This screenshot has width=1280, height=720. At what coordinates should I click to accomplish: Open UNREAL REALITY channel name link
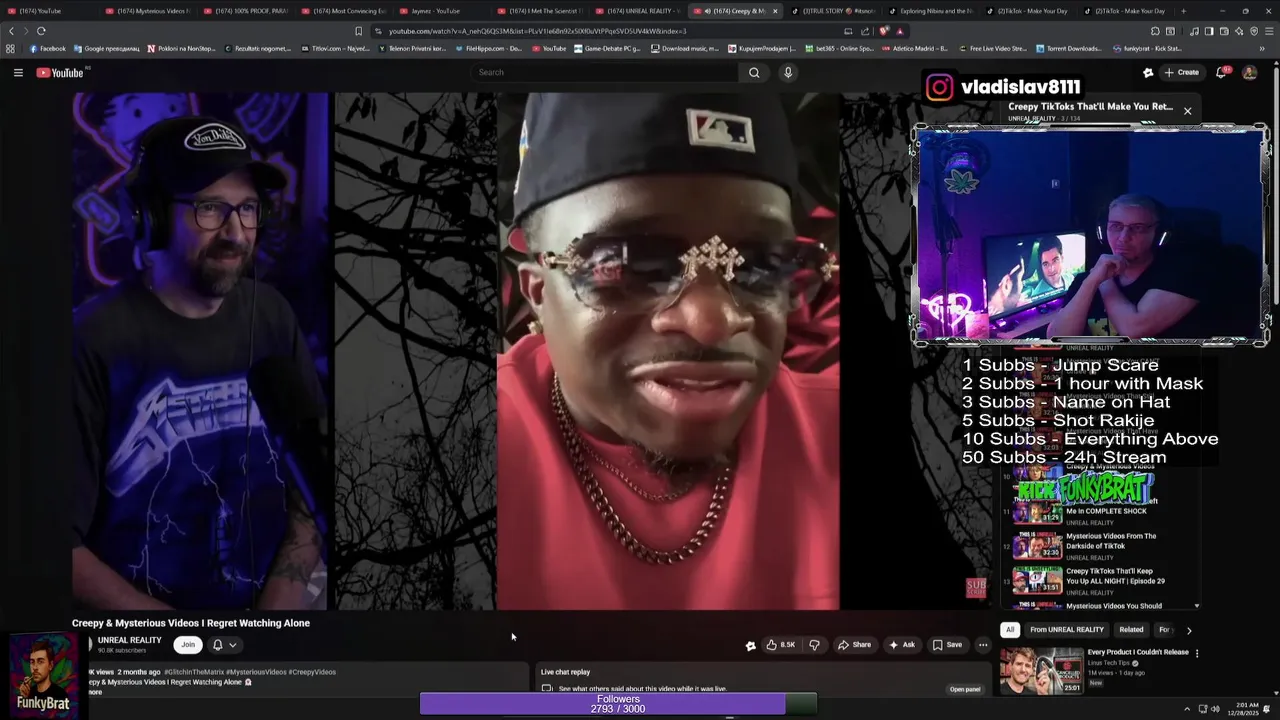(x=129, y=640)
